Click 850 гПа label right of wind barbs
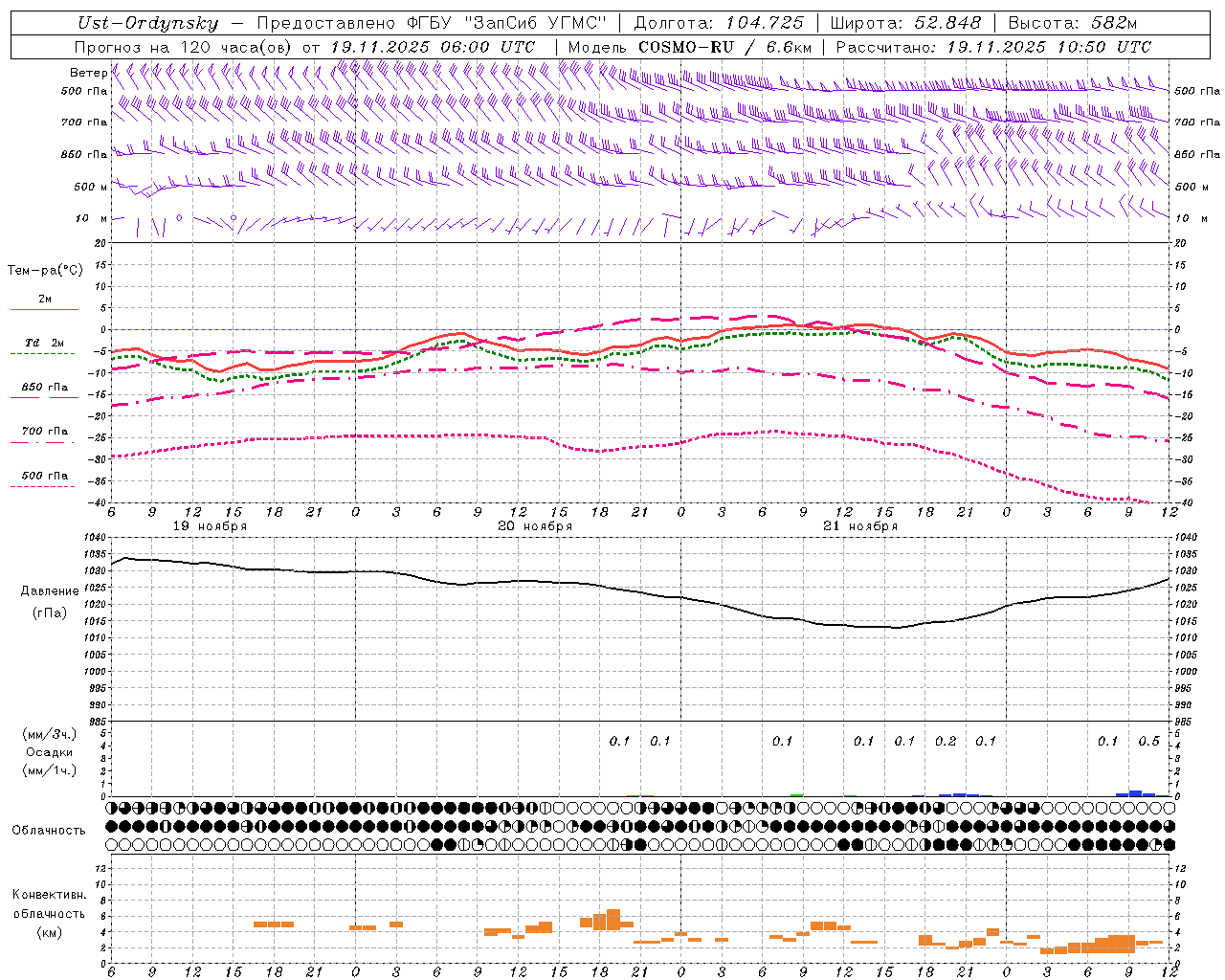 pyautogui.click(x=1197, y=154)
